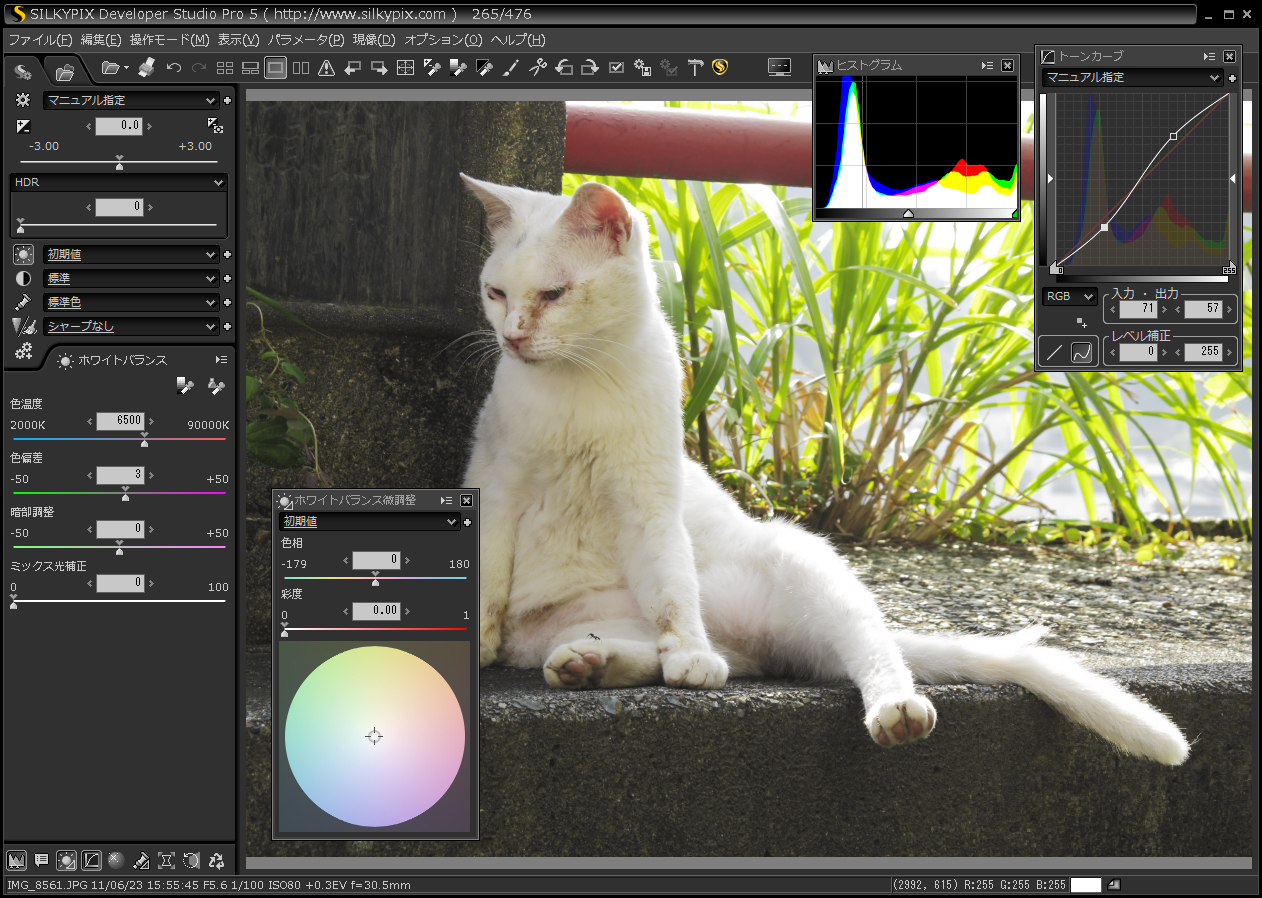1262x898 pixels.
Task: Open the RGB channel dropdown in tone curve
Action: [x=1068, y=295]
